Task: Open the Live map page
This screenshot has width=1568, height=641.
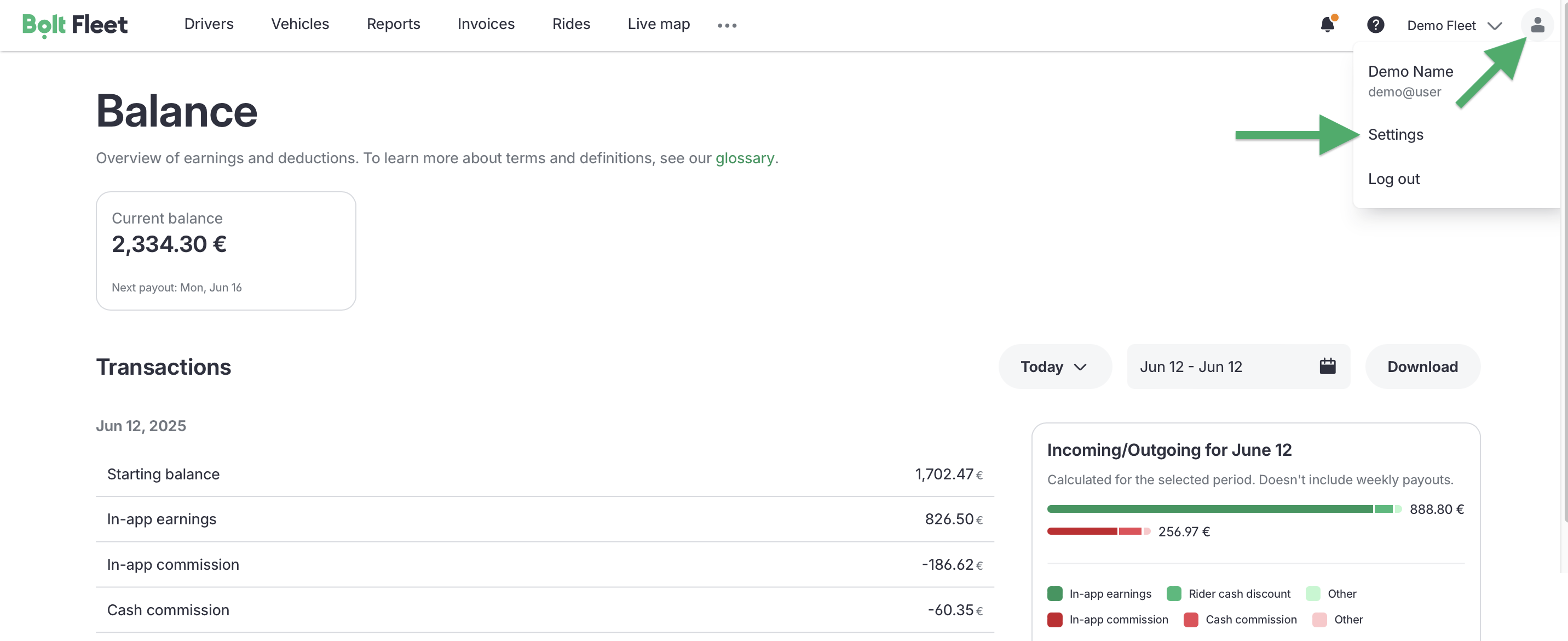Action: (x=659, y=24)
